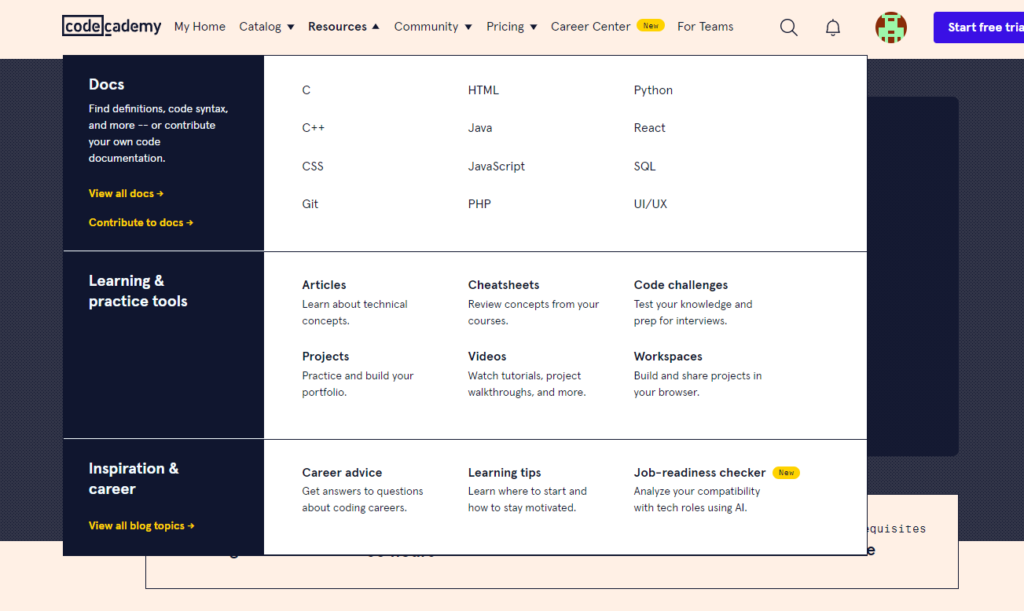Screen dimensions: 1024x611
Task: Collapse the Resources dropdown
Action: (344, 27)
